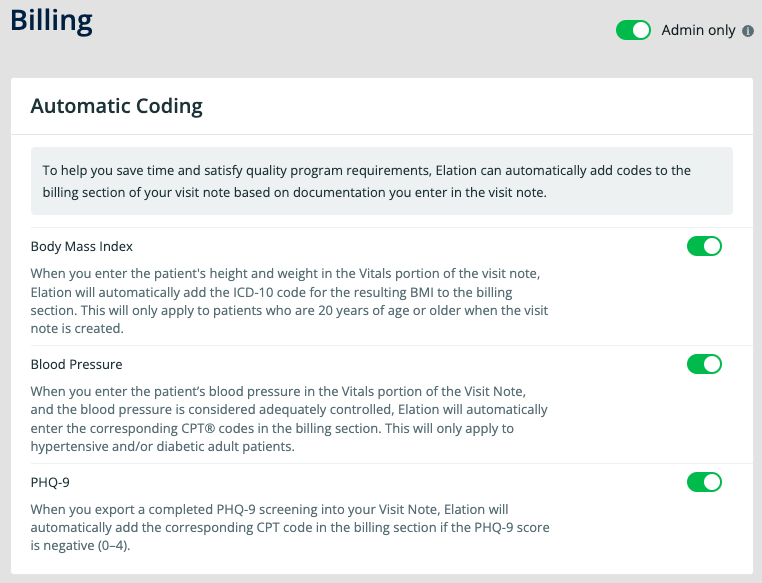Toggle the Admin only switch
Viewport: 762px width, 583px height.
633,30
